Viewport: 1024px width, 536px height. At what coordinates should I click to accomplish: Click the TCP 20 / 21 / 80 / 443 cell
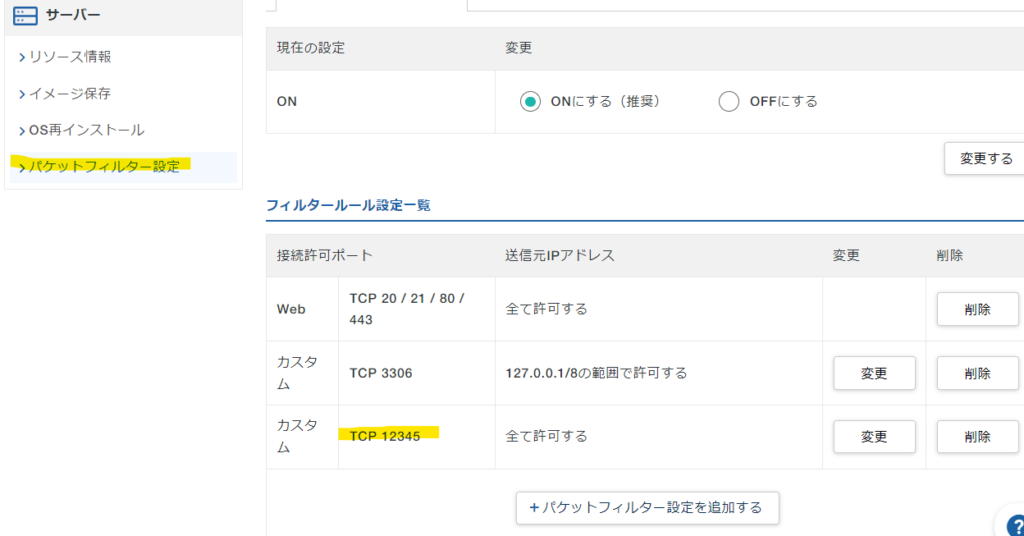tap(407, 309)
